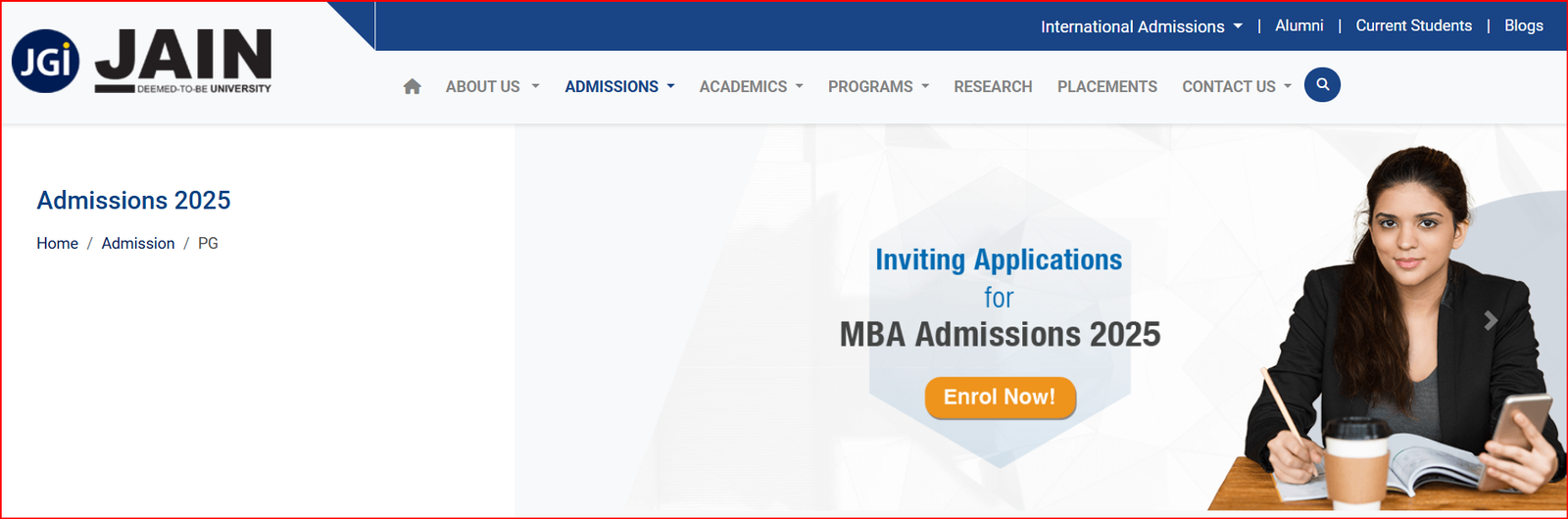Image resolution: width=1568 pixels, height=519 pixels.
Task: Open the Placements menu item
Action: pos(1106,86)
